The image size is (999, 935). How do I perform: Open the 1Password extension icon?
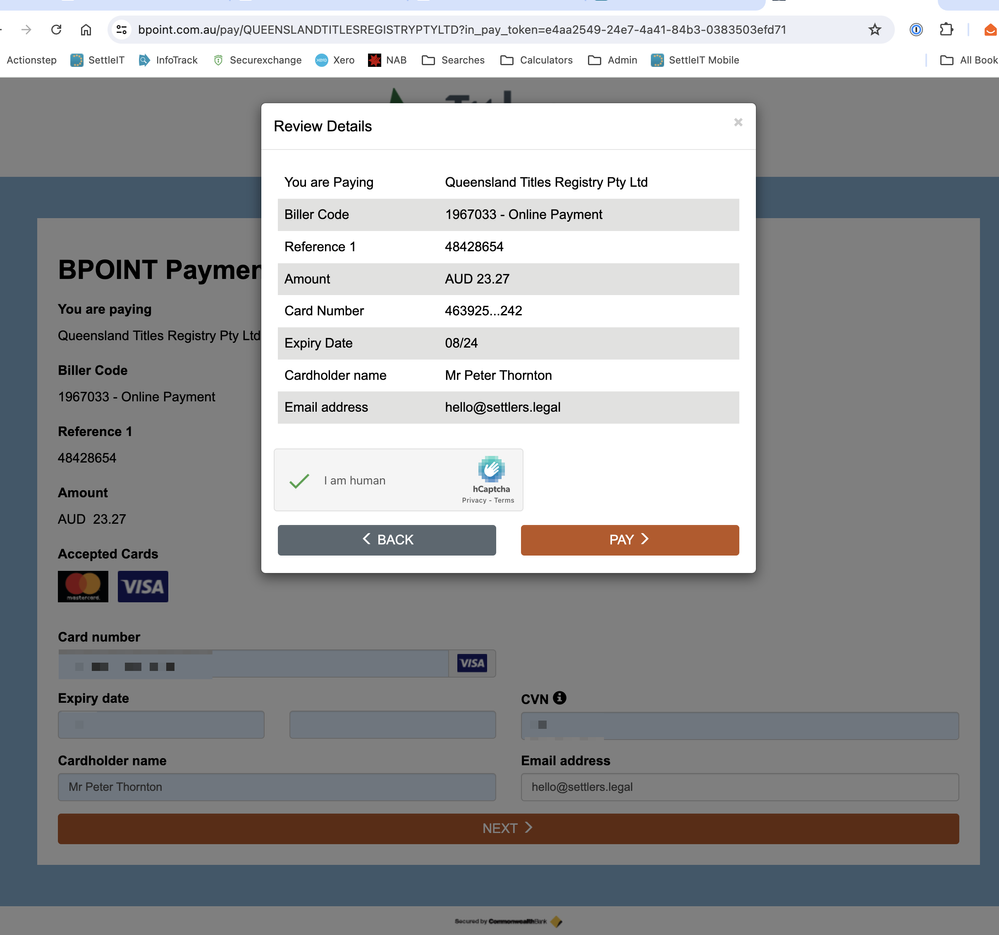[x=916, y=30]
